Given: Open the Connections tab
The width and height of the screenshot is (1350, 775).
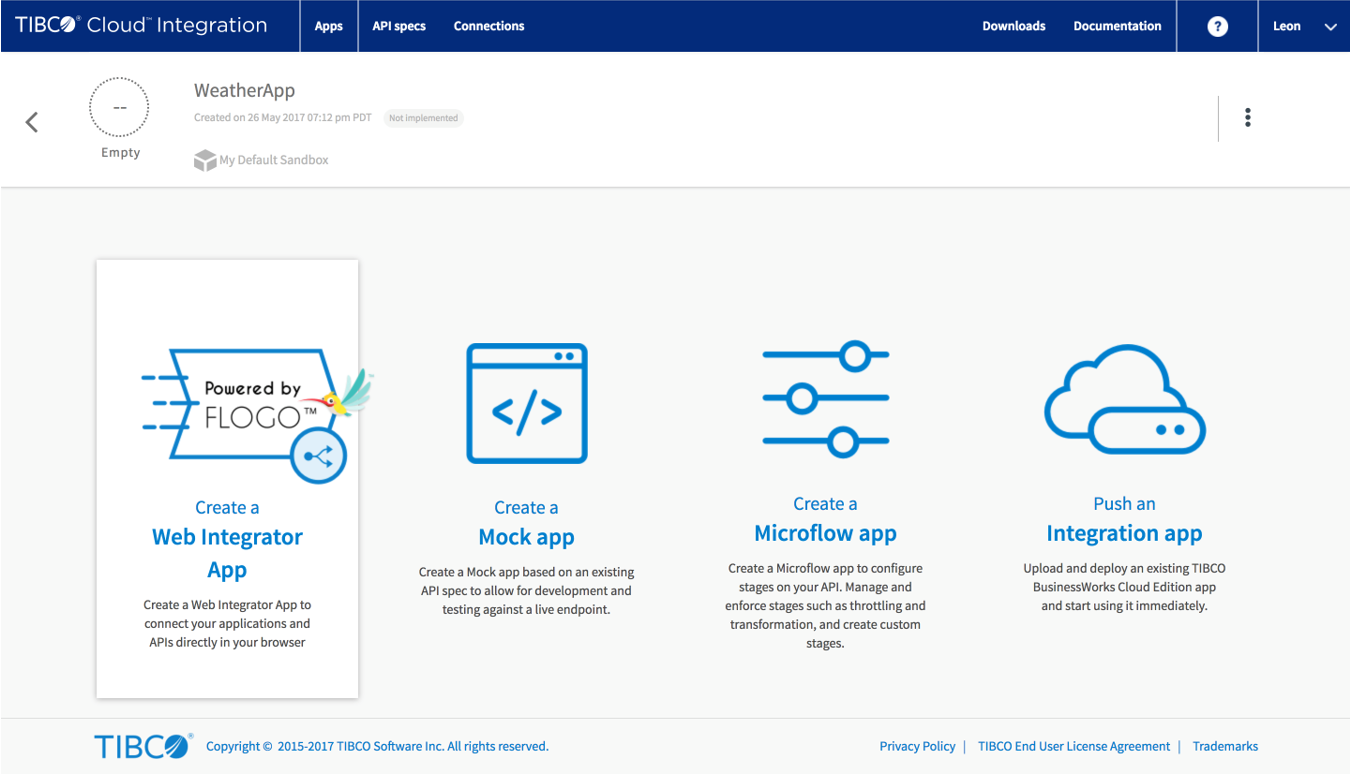Looking at the screenshot, I should point(489,27).
